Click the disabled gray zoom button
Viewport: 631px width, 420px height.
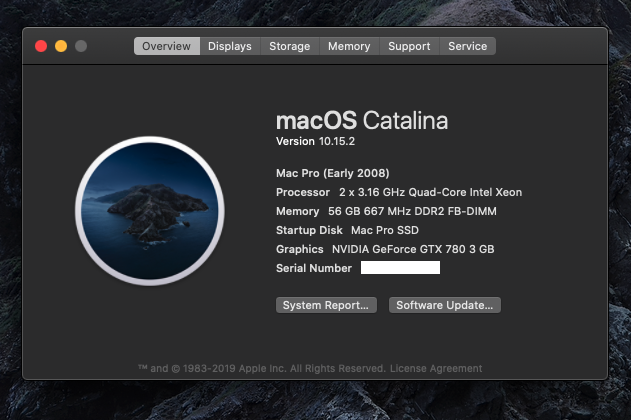point(81,46)
